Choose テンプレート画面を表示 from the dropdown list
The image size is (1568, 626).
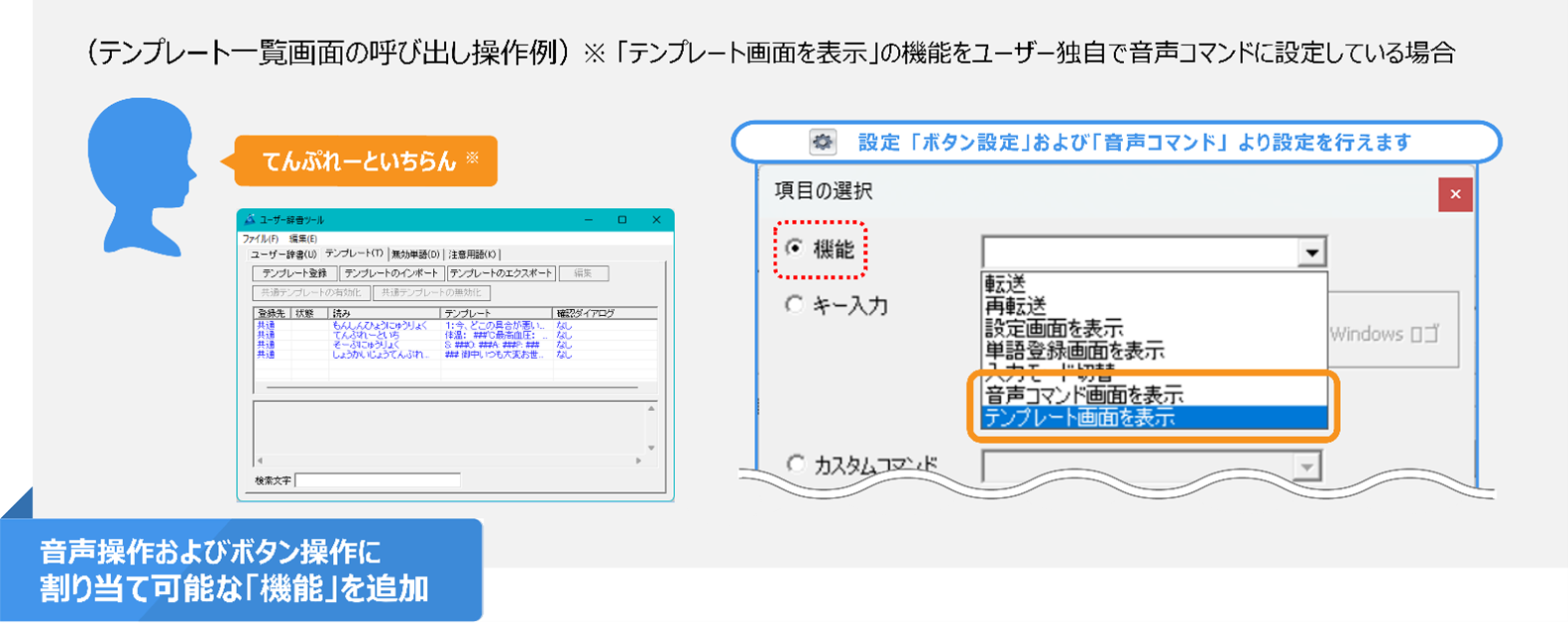1079,418
